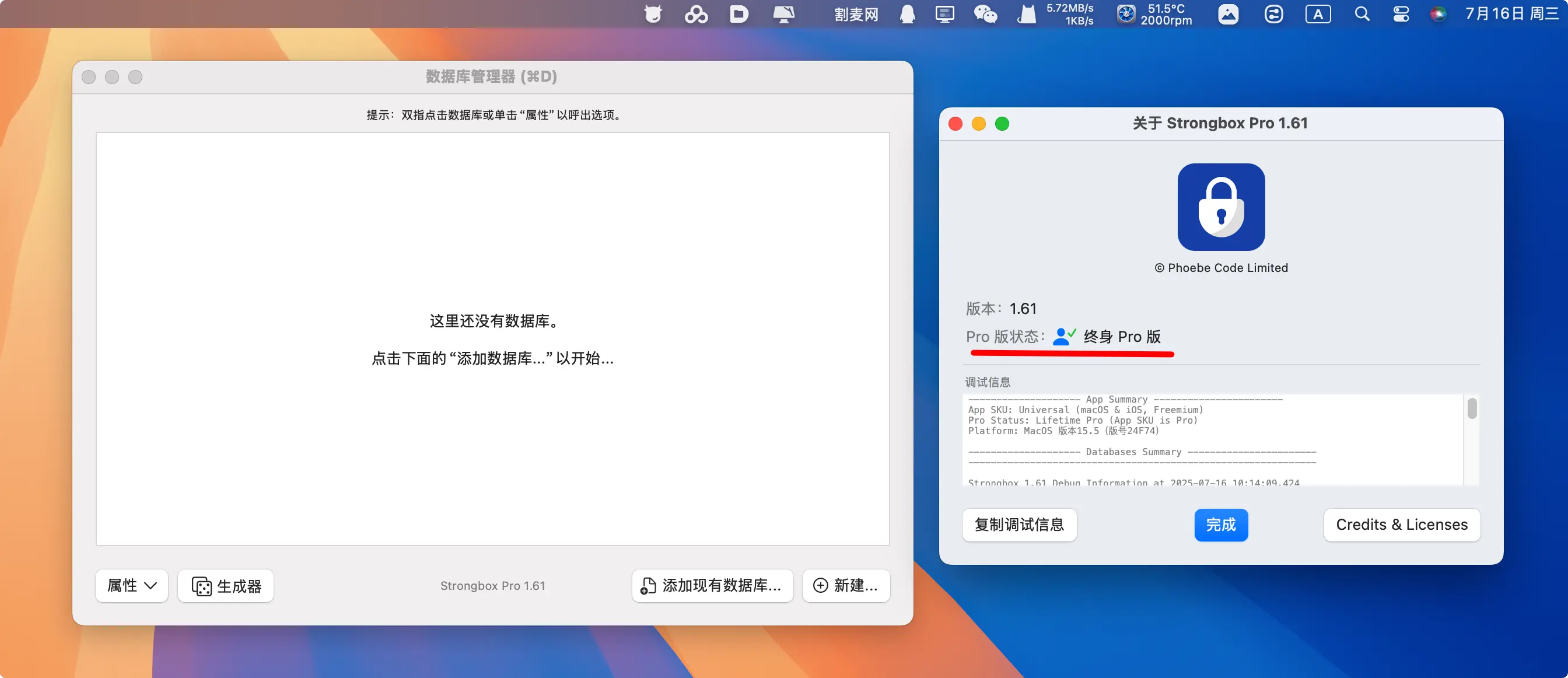Screen dimensions: 1568x678
Task: Open the image picture icon in menu bar
Action: [1228, 14]
